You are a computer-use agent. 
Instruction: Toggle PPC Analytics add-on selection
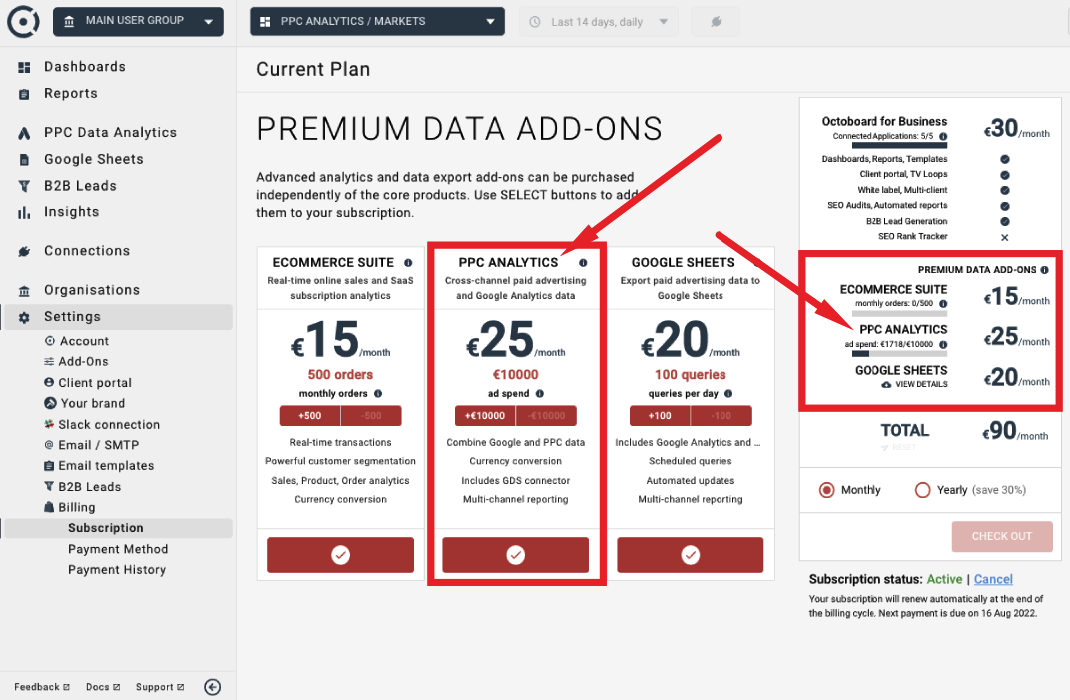(516, 555)
